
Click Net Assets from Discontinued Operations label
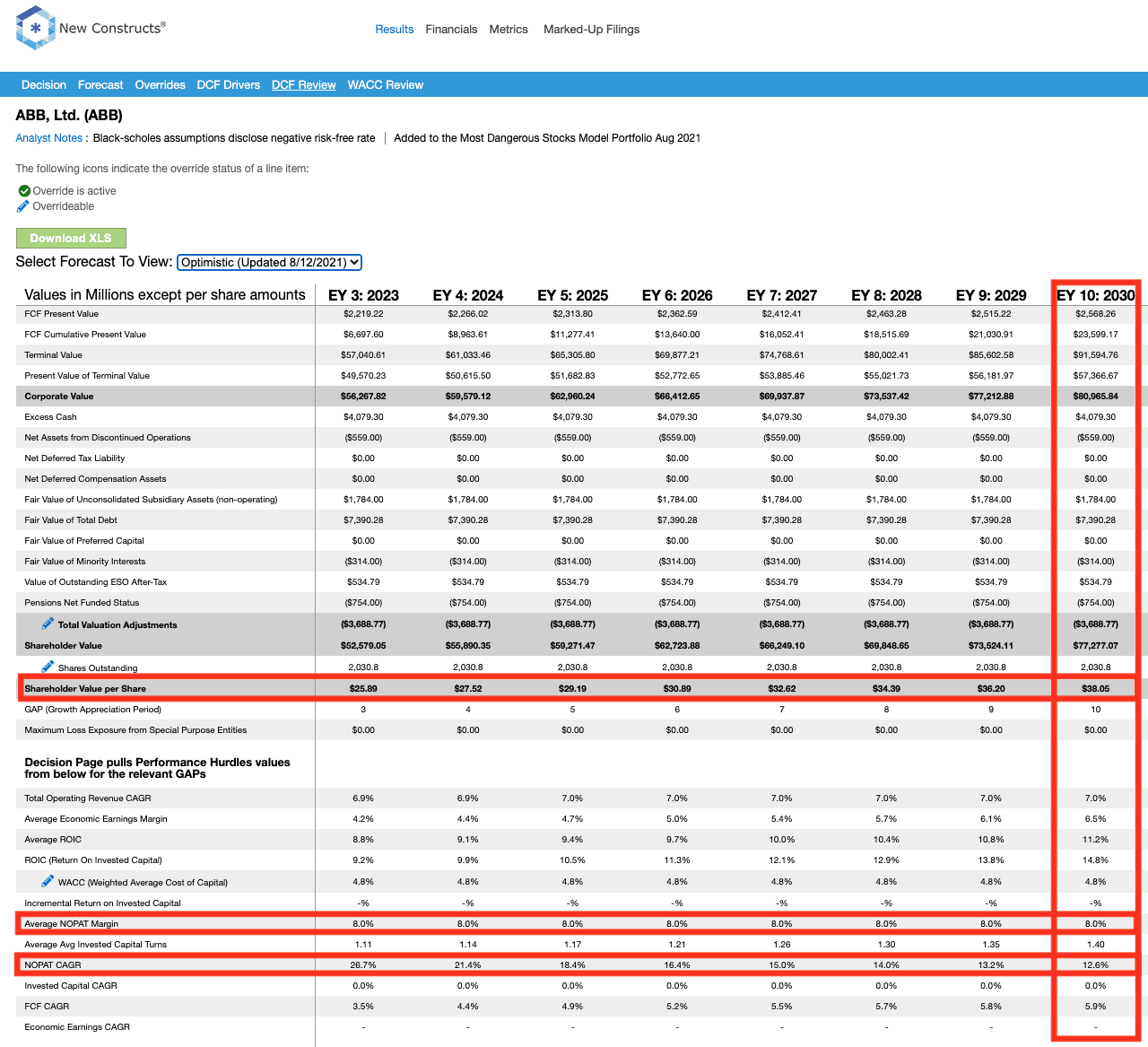coord(108,438)
